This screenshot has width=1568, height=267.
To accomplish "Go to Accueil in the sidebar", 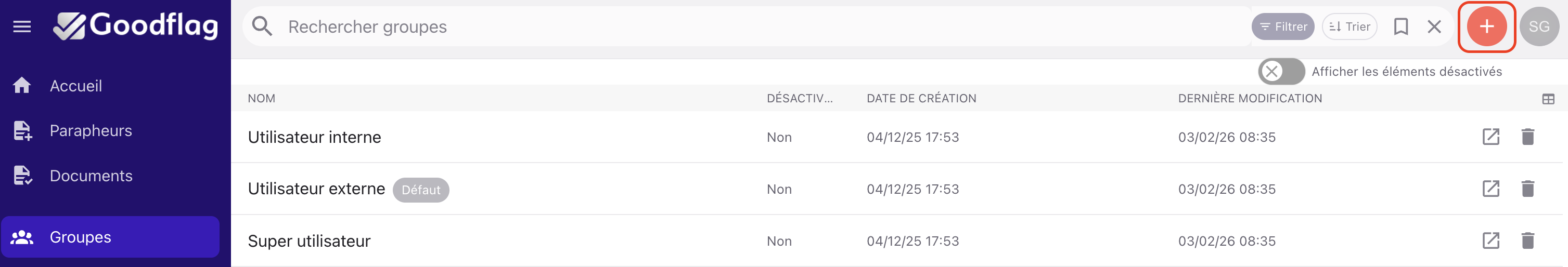I will [x=75, y=86].
